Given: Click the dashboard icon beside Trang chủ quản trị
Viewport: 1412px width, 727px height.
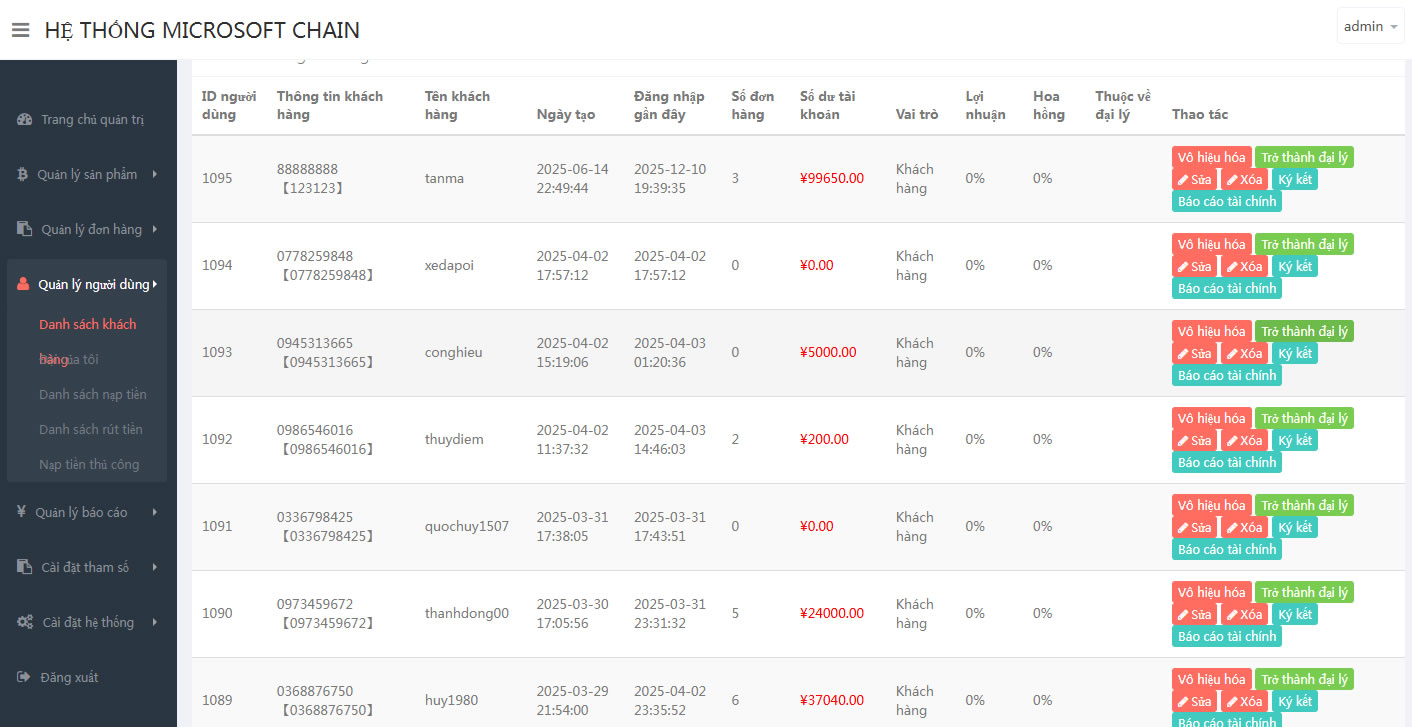Looking at the screenshot, I should 25,120.
